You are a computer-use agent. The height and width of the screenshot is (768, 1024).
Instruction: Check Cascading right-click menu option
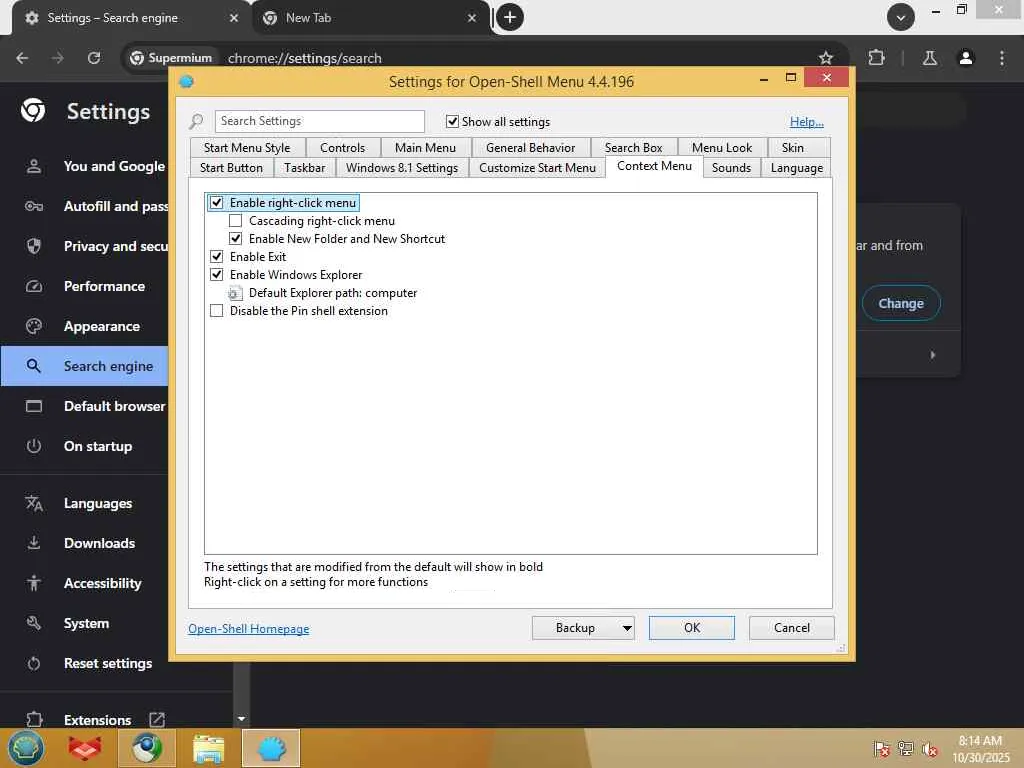click(x=235, y=221)
